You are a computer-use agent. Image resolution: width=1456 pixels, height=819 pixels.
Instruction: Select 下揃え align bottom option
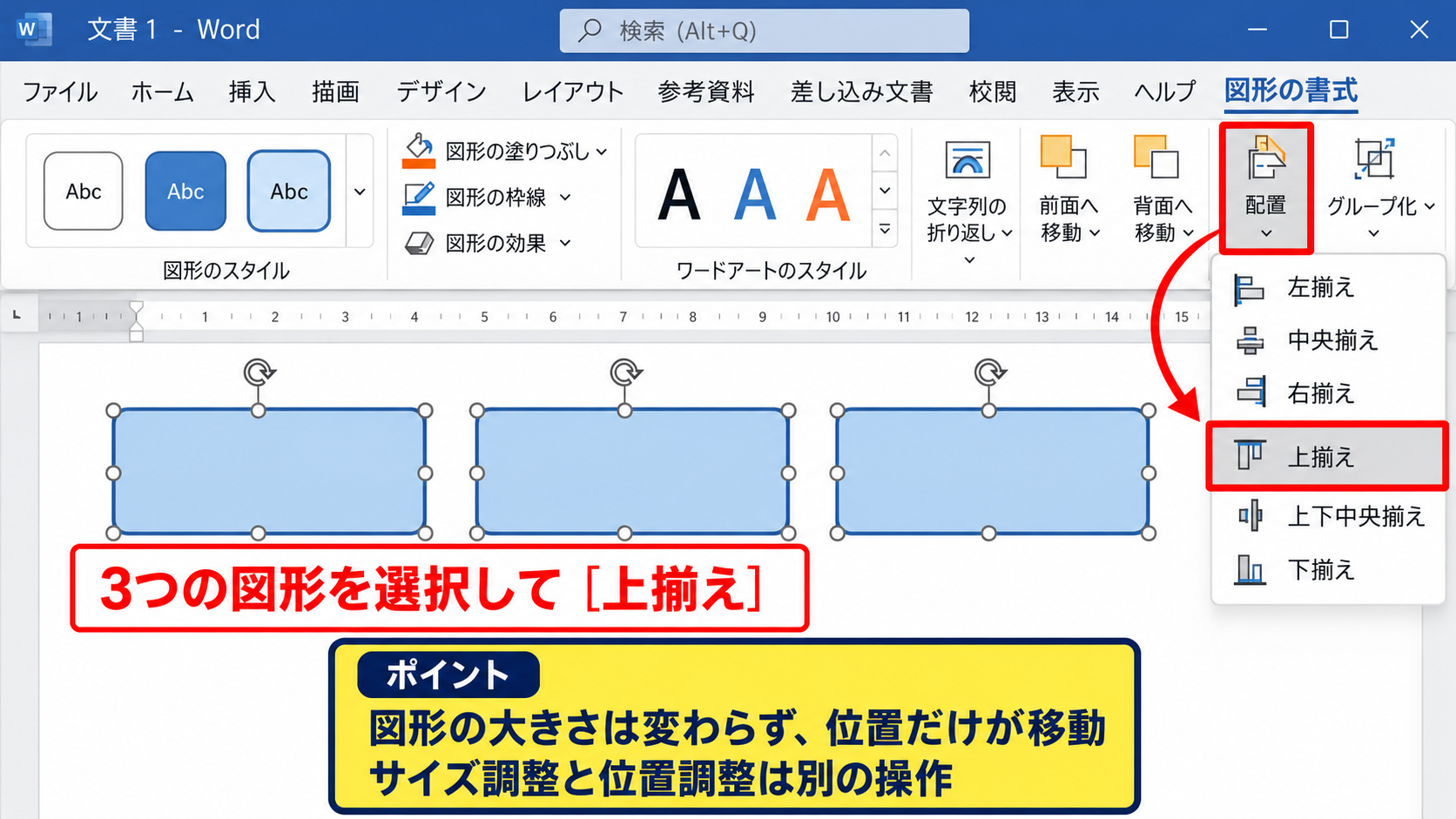[1328, 570]
